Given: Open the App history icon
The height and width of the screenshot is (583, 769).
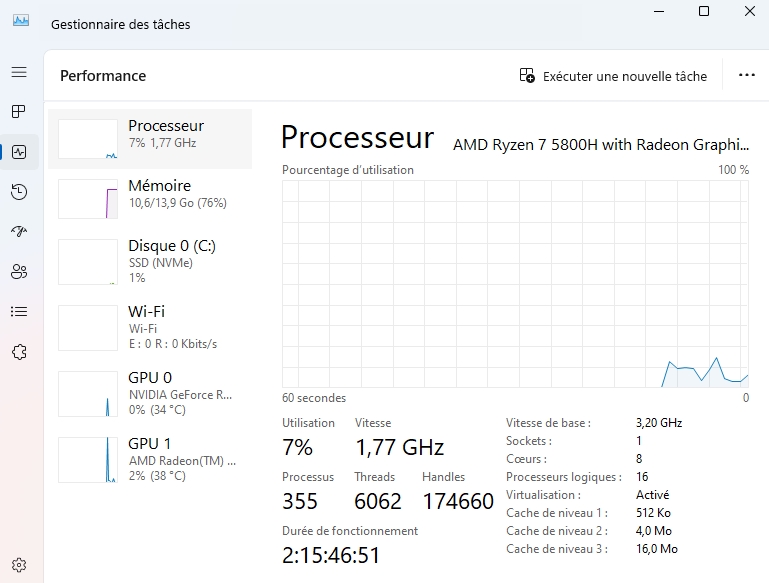Looking at the screenshot, I should [x=18, y=192].
